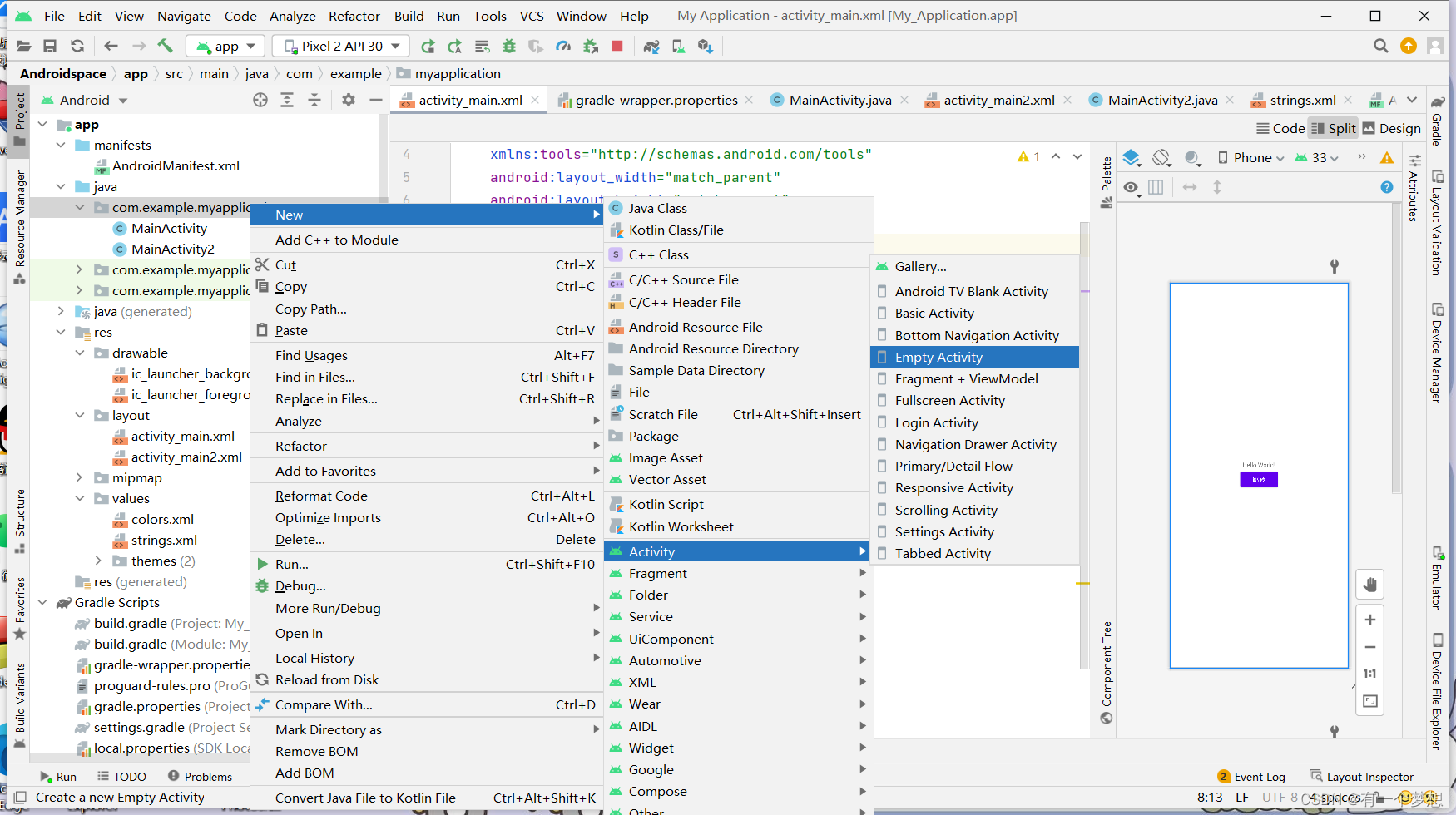Open the Build menu
The image size is (1456, 815).
point(409,16)
